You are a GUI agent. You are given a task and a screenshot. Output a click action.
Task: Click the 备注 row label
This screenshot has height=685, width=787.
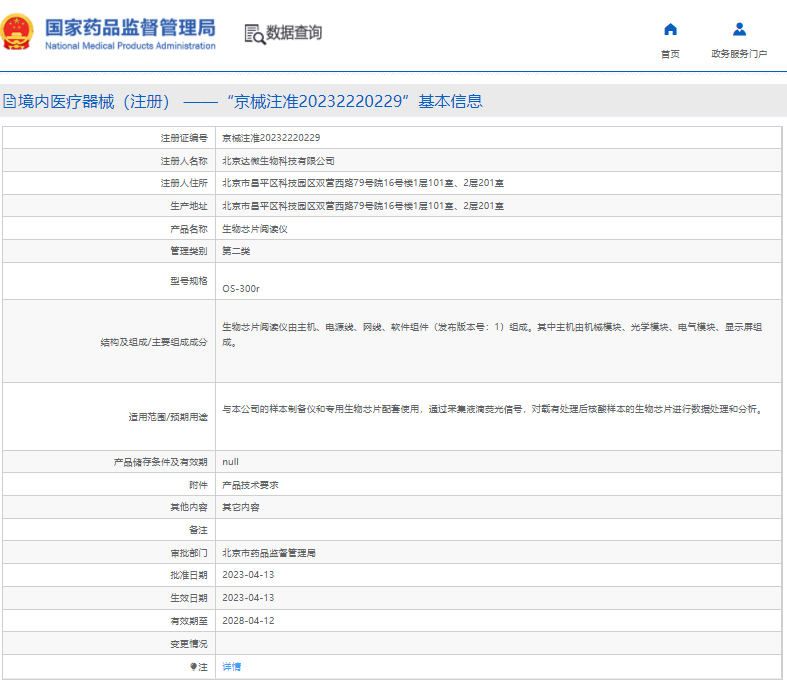pyautogui.click(x=198, y=530)
